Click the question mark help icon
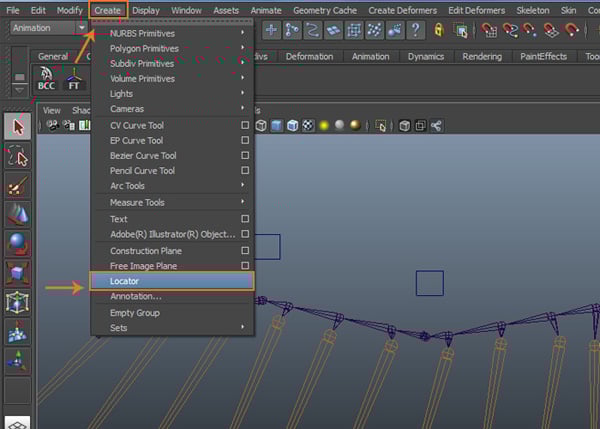 tap(416, 30)
